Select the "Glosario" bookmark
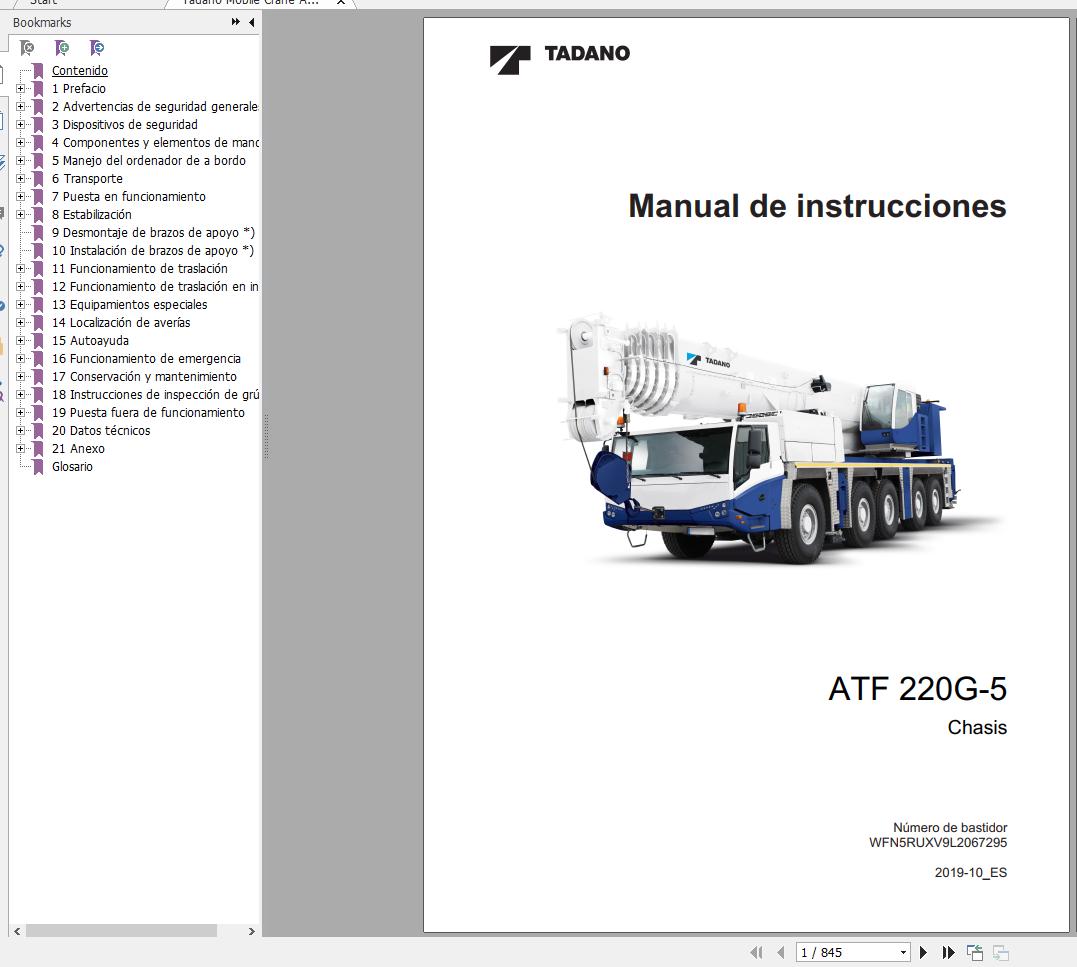The width and height of the screenshot is (1077, 967). [71, 466]
